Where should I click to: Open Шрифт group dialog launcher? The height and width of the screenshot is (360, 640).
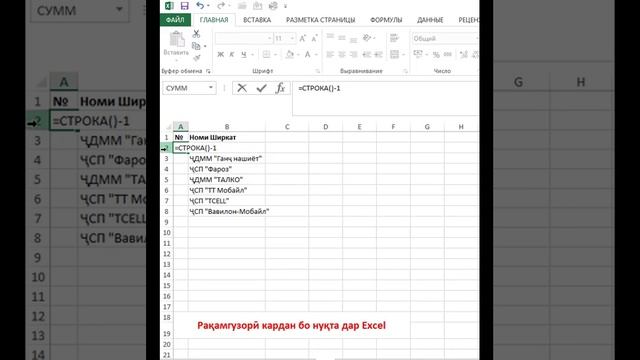318,71
